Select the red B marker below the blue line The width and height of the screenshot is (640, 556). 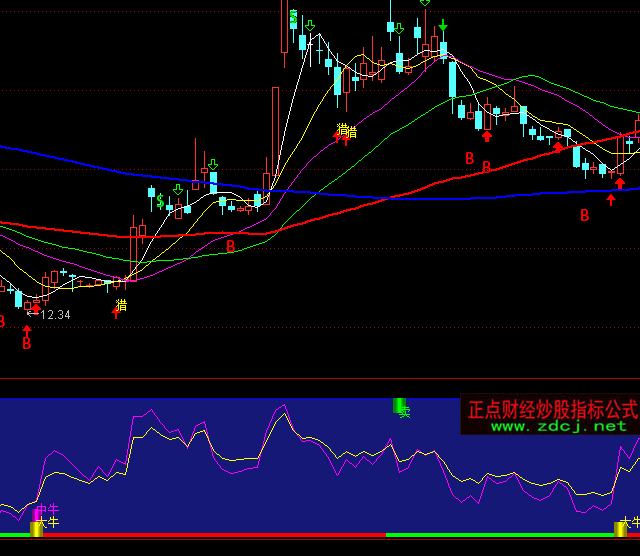pos(585,214)
